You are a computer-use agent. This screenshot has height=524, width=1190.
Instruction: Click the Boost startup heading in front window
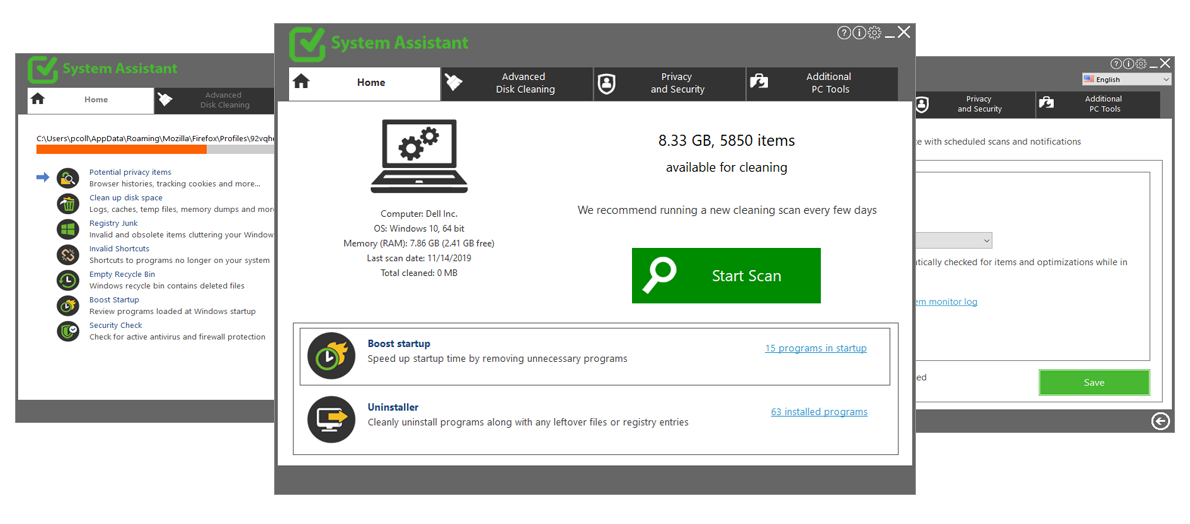pos(399,343)
